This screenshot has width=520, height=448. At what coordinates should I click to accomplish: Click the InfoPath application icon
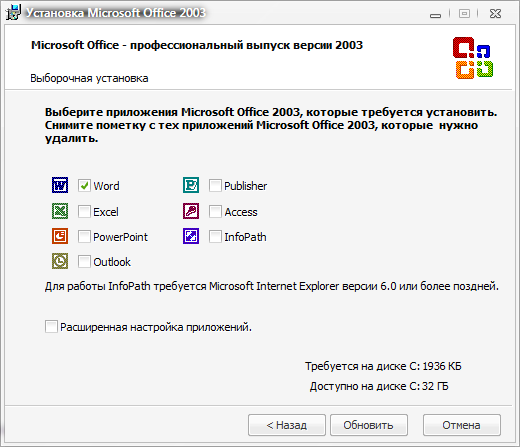pos(191,236)
